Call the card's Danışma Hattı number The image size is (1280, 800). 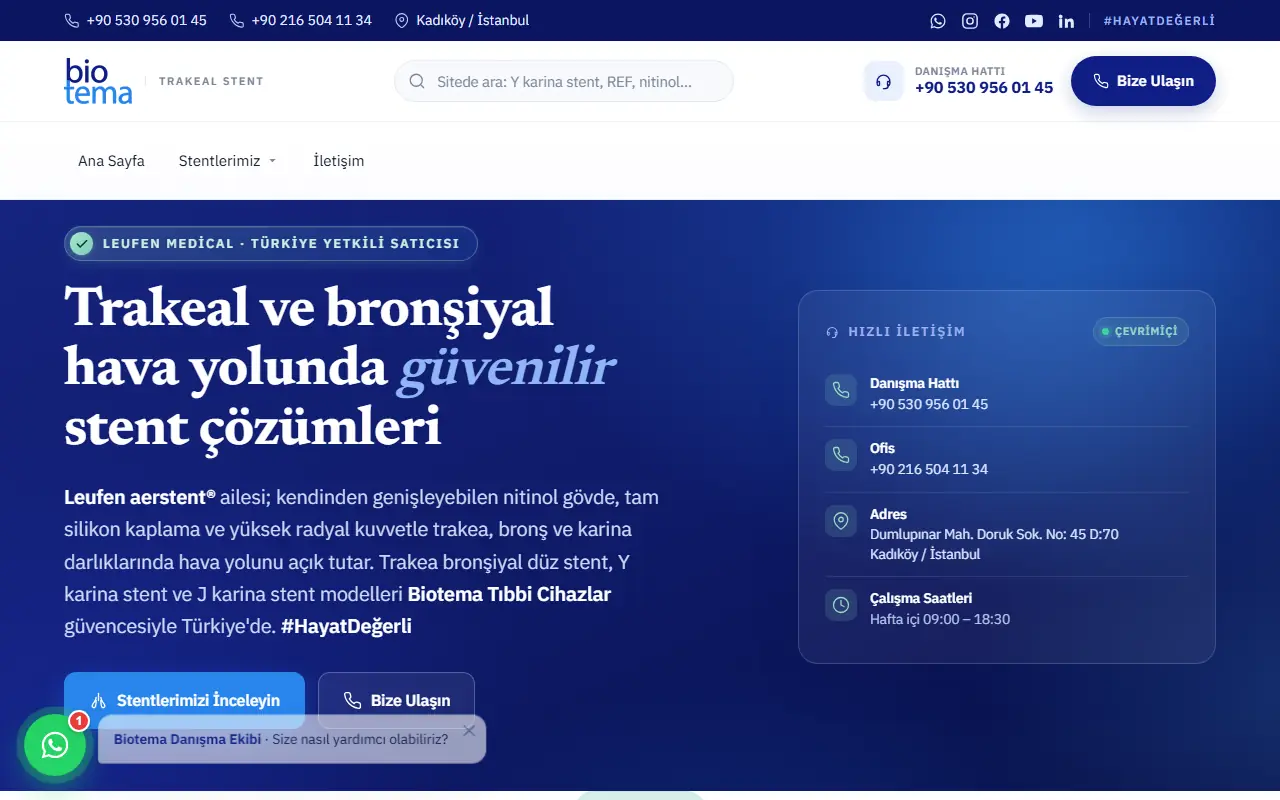point(929,404)
